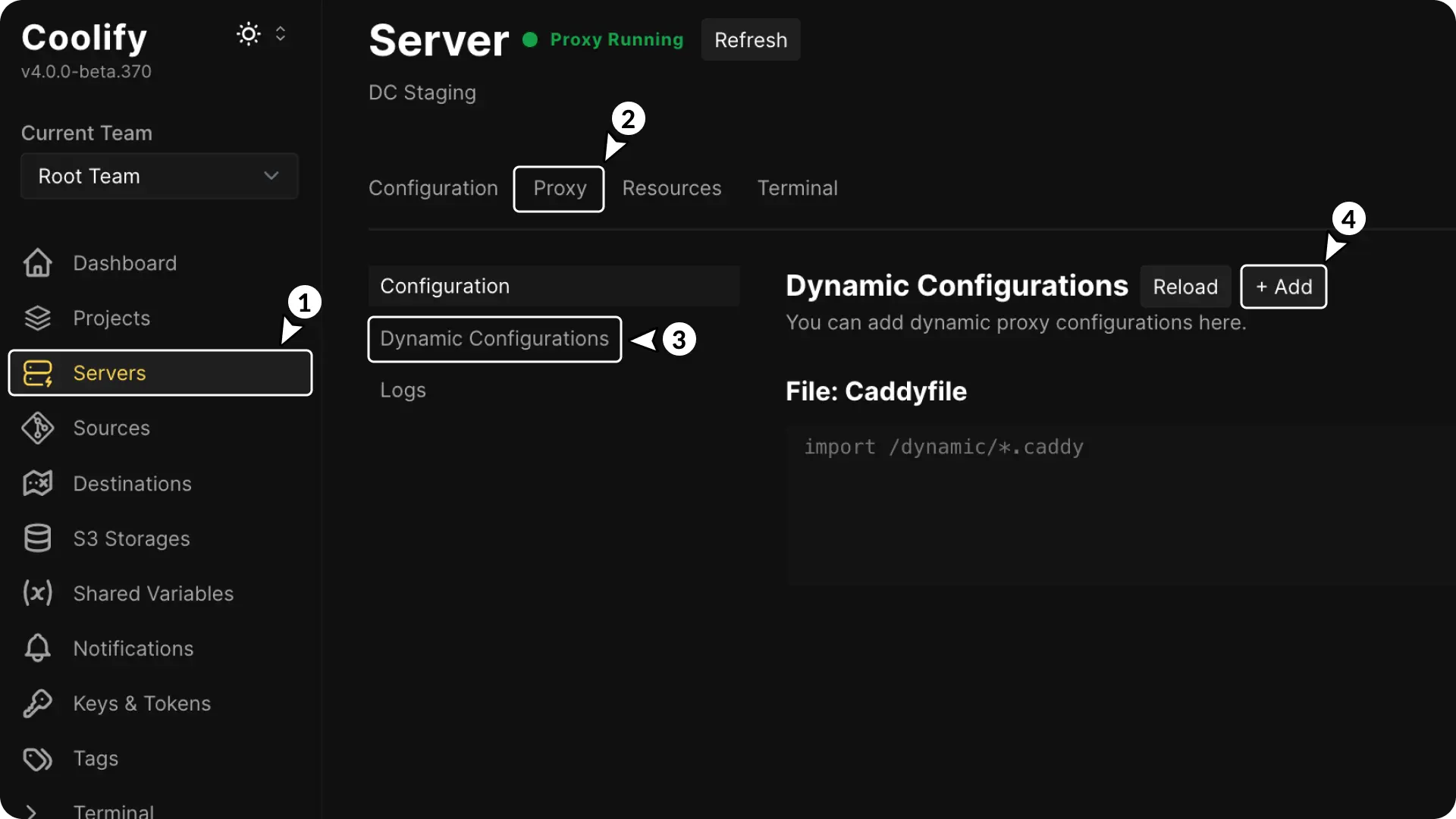Open the Root Team dropdown

click(159, 176)
